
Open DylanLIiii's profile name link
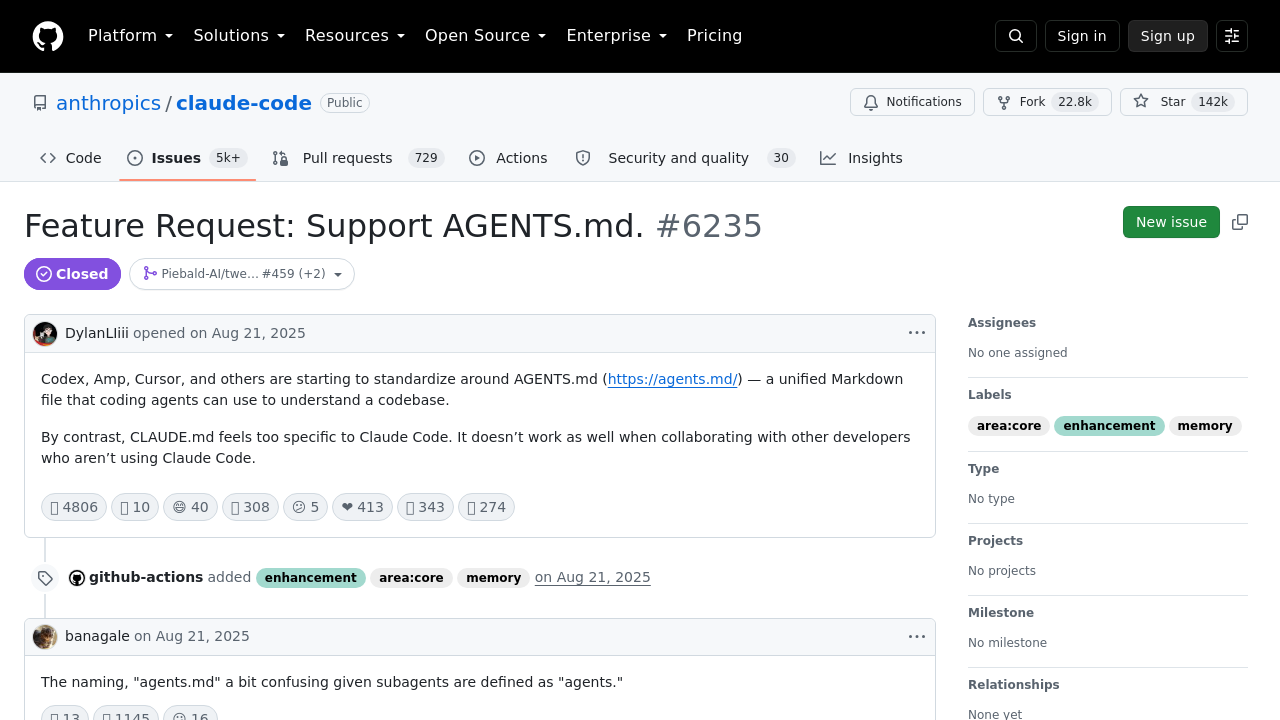click(x=97, y=333)
